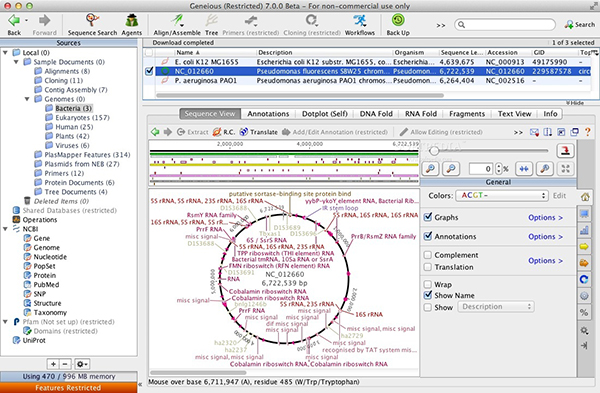The image size is (600, 393).
Task: Open the Description show dropdown
Action: [496, 307]
